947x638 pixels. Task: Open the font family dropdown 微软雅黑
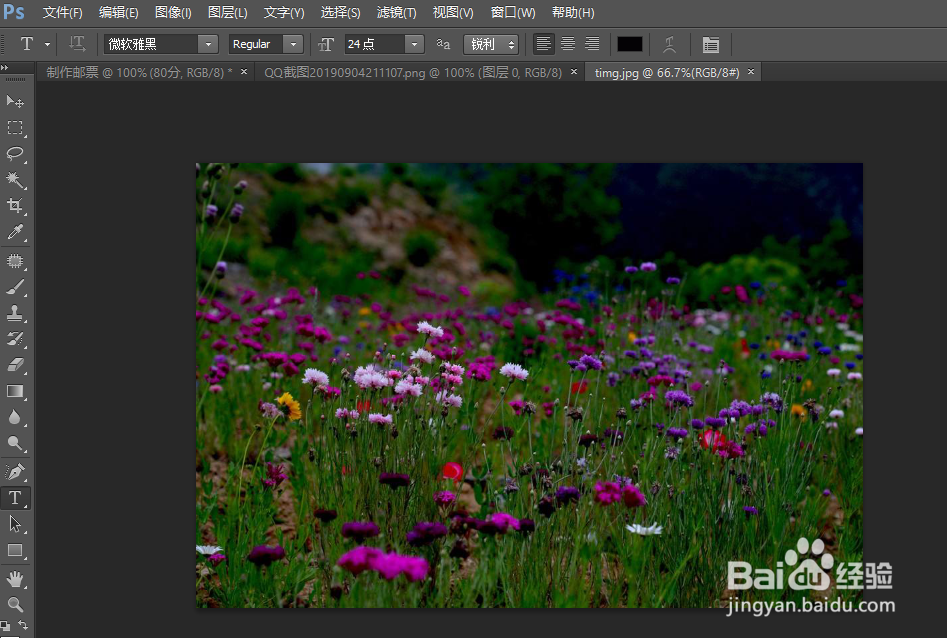click(x=208, y=44)
